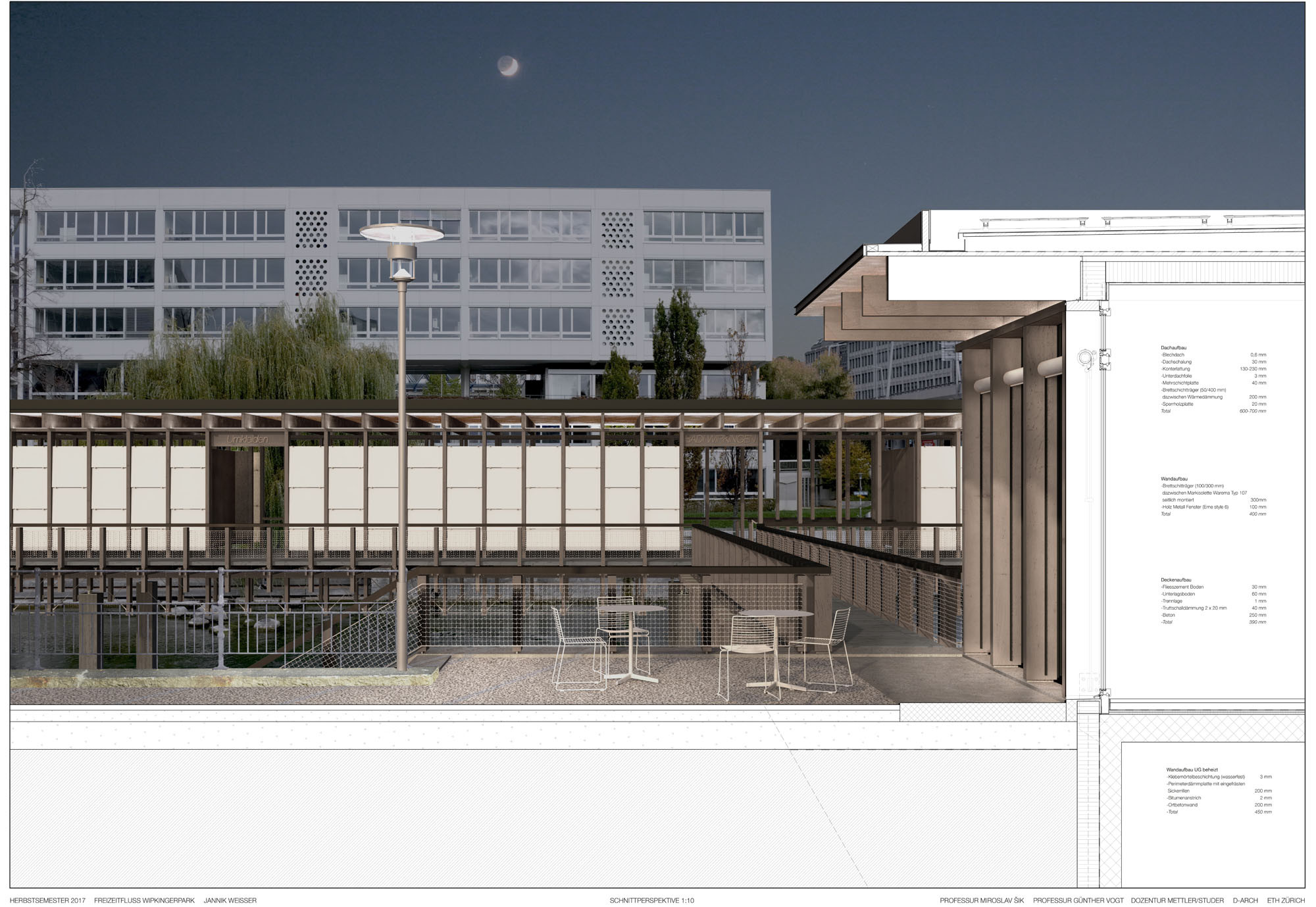
Task: Select '-Holz Metall Fenster (Erne style 6)'
Action: click(x=1194, y=507)
